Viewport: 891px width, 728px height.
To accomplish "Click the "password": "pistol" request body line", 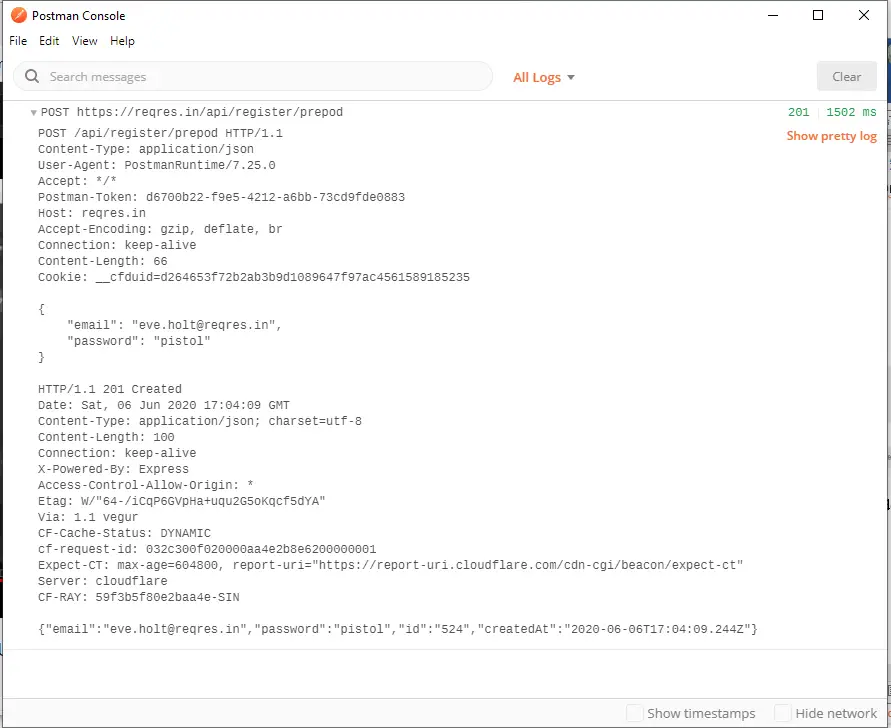I will pos(139,341).
